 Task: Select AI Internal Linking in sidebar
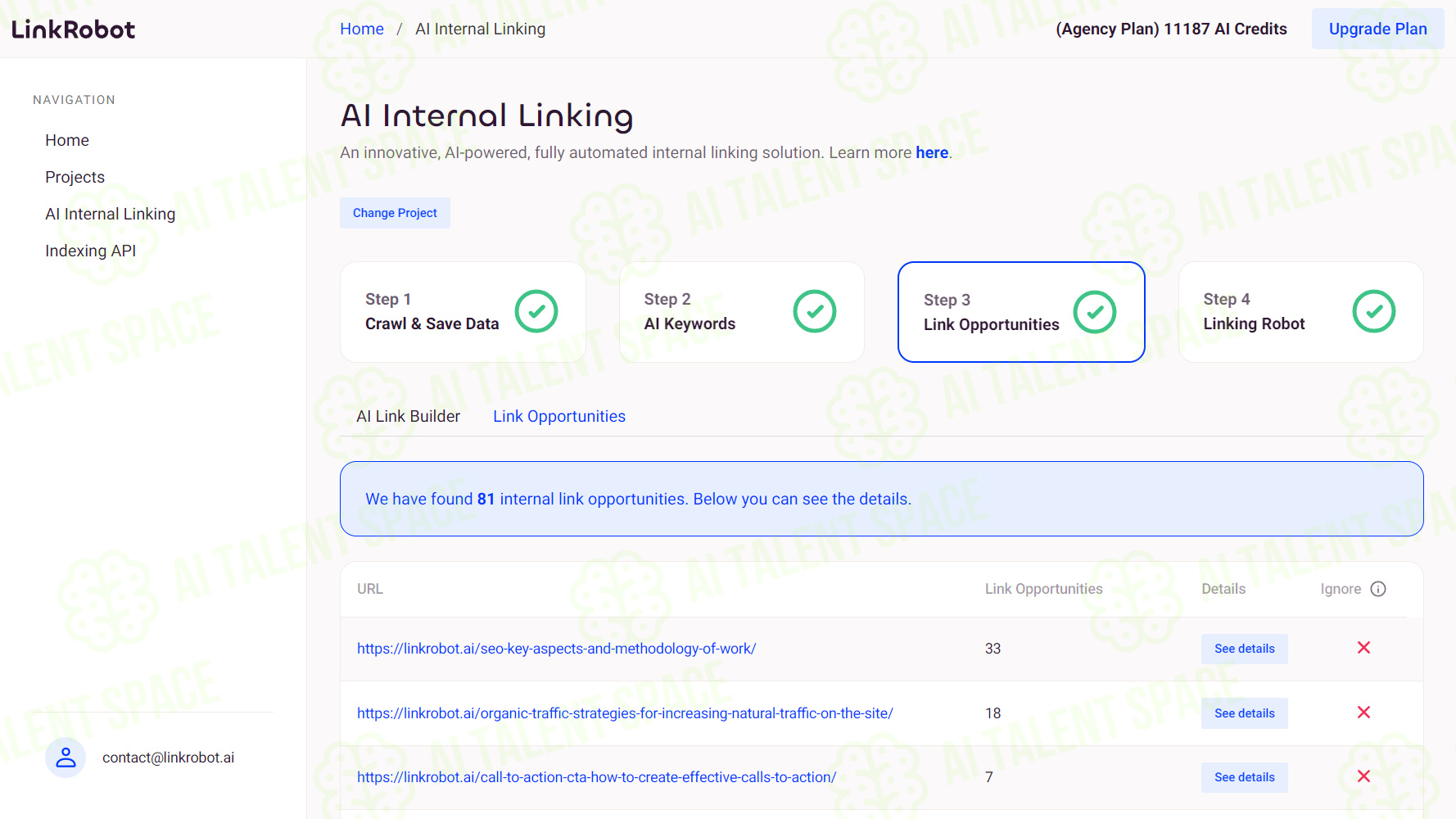coord(110,214)
